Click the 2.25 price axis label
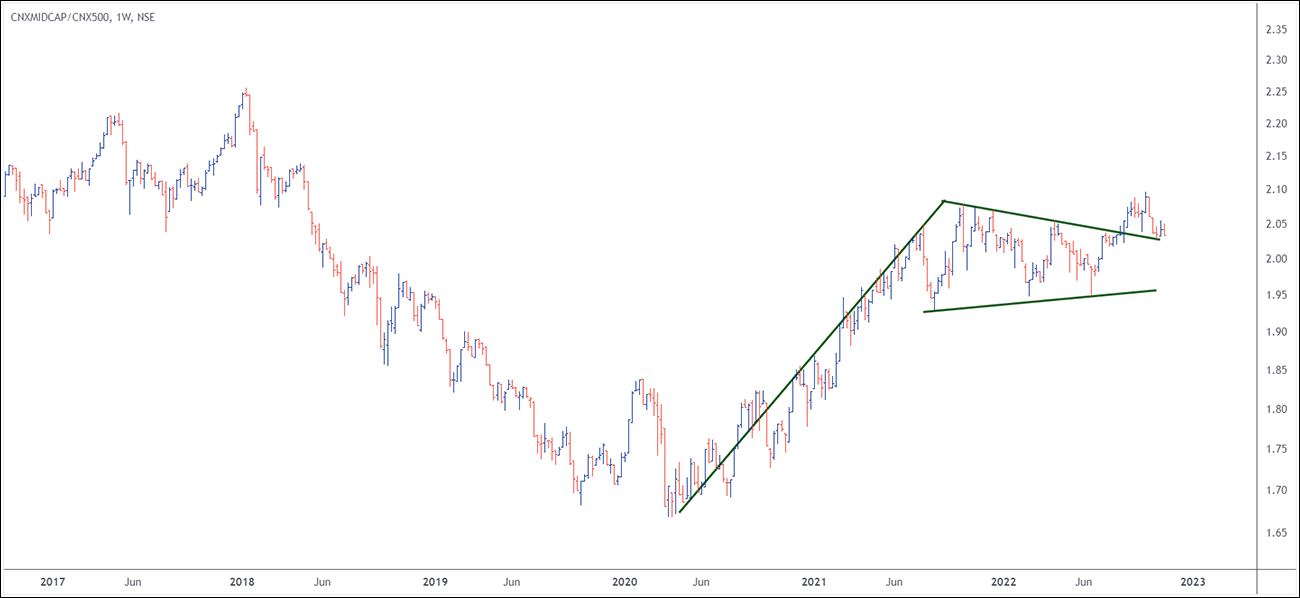 click(1275, 92)
